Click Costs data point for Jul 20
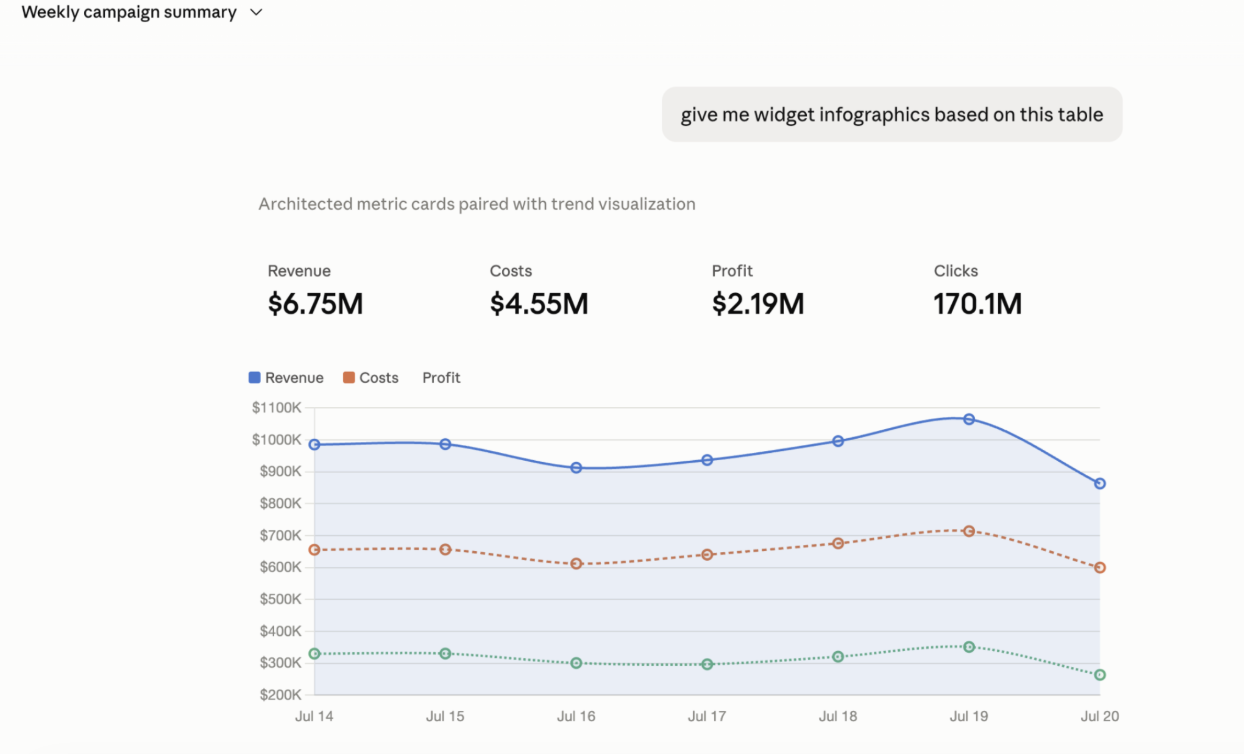1244x754 pixels. [1100, 567]
